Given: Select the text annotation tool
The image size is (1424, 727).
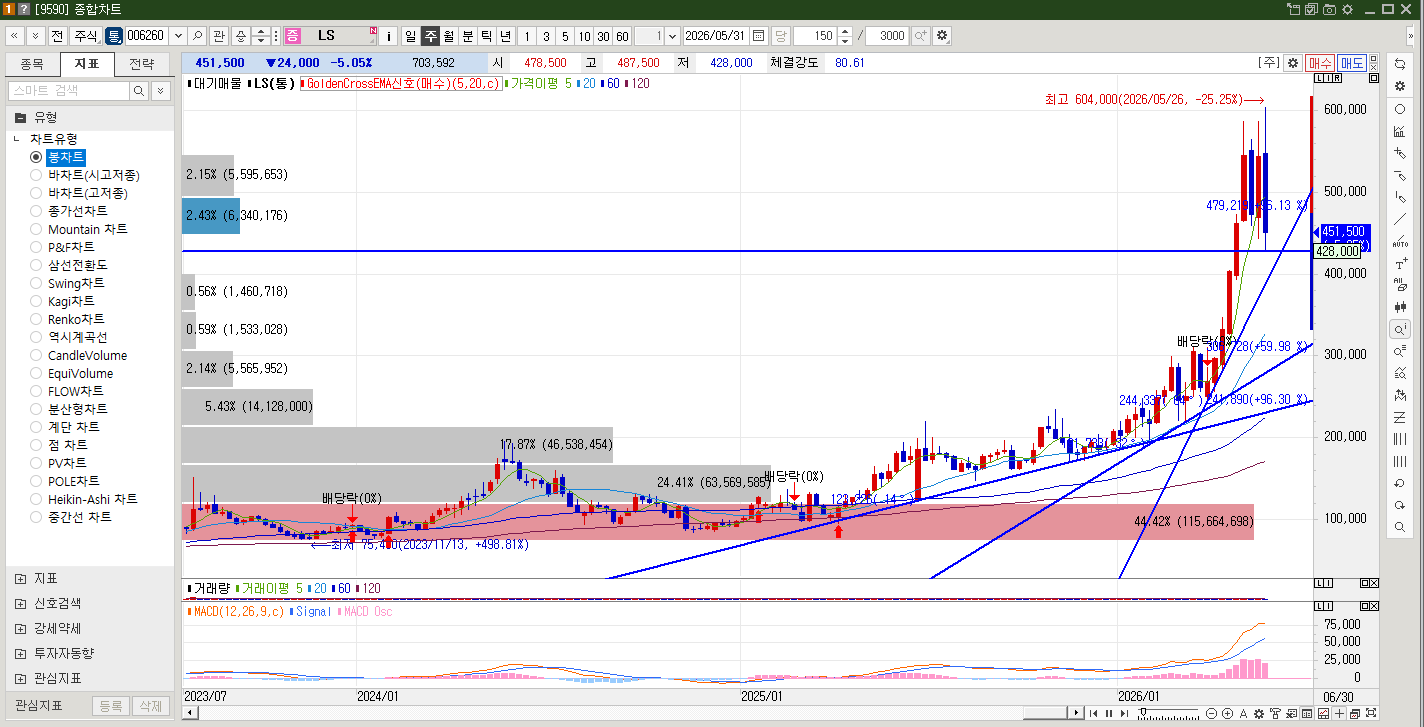Looking at the screenshot, I should [1400, 264].
